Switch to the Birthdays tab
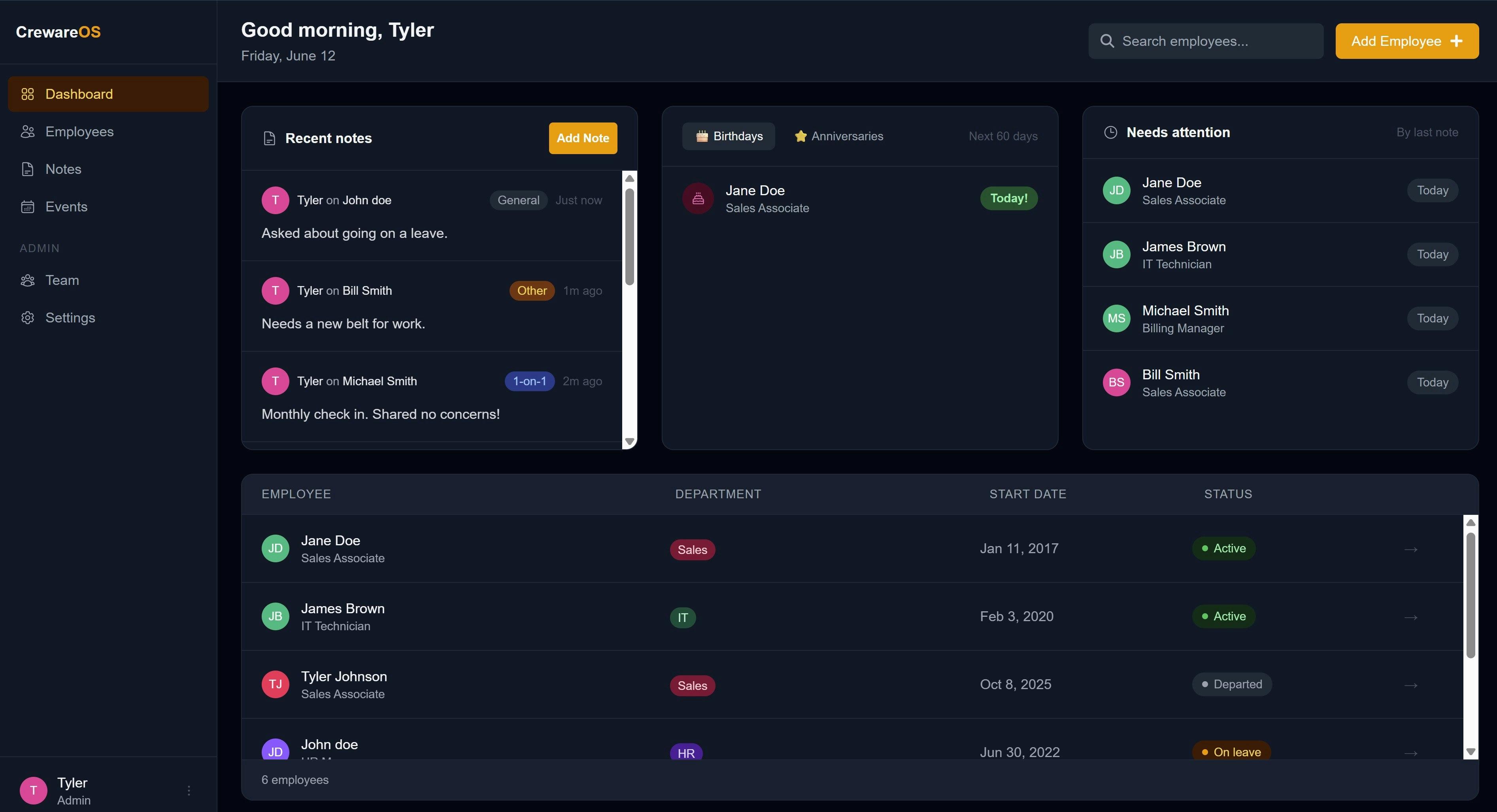 tap(729, 136)
